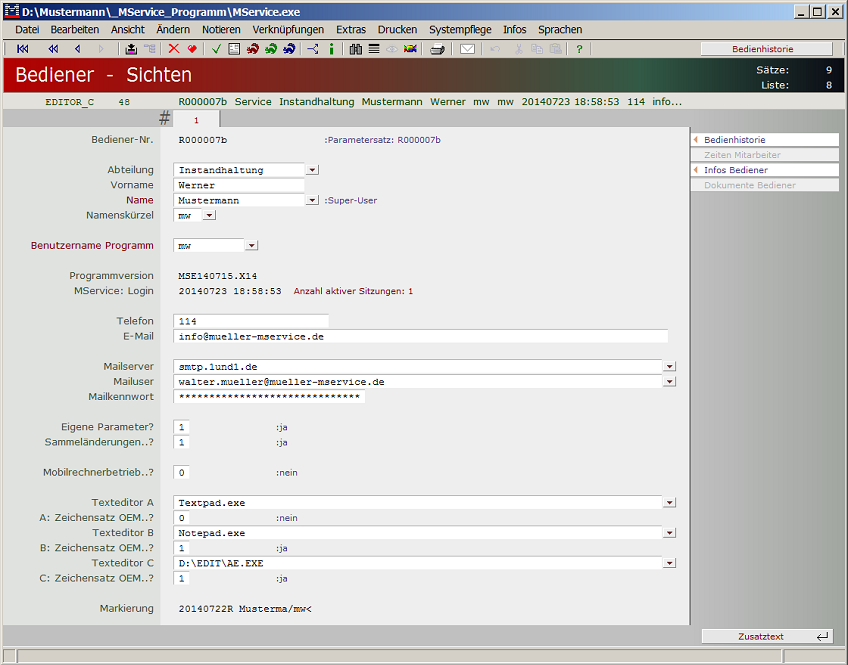Click the single left arrow previous record icon
The image size is (848, 665).
[x=77, y=49]
